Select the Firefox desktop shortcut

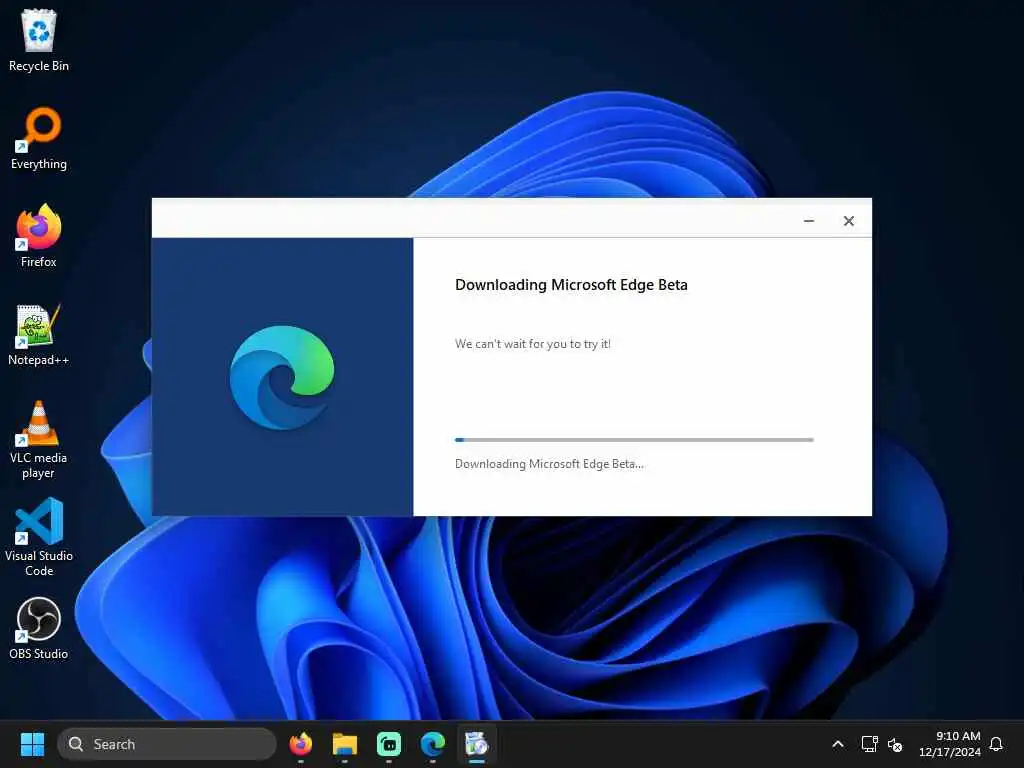[x=39, y=236]
